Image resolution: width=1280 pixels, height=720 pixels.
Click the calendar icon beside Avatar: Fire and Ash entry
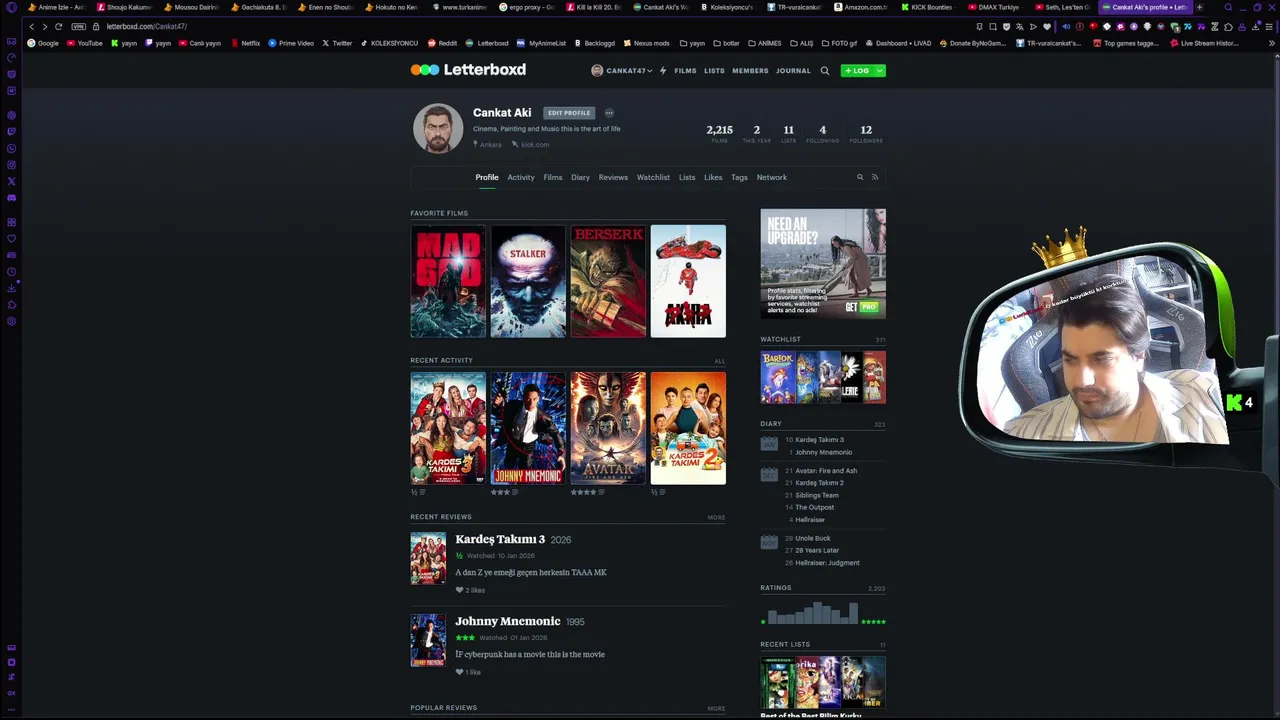[769, 475]
